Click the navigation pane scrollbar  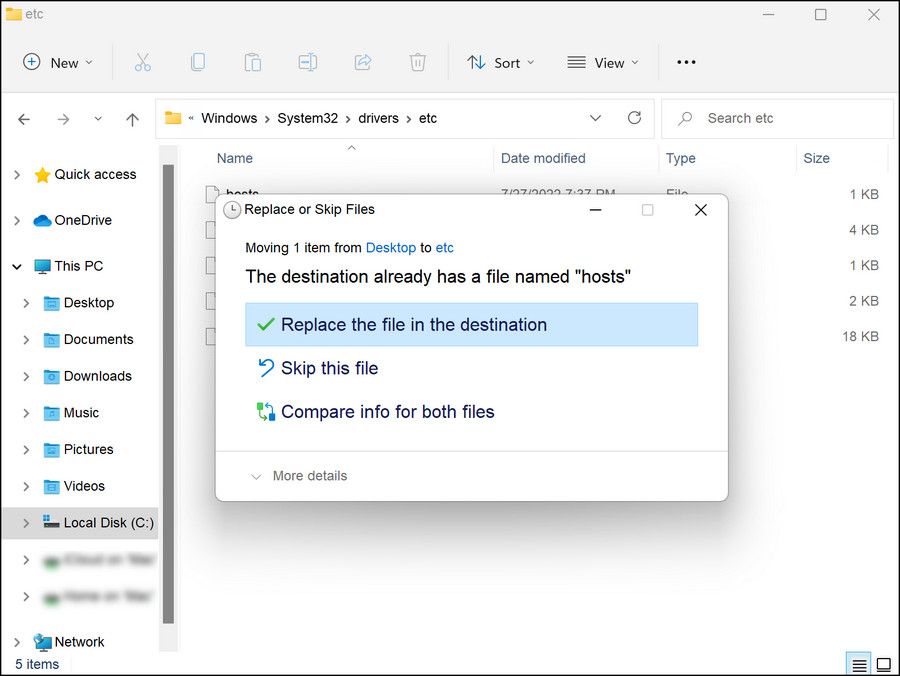pos(168,394)
